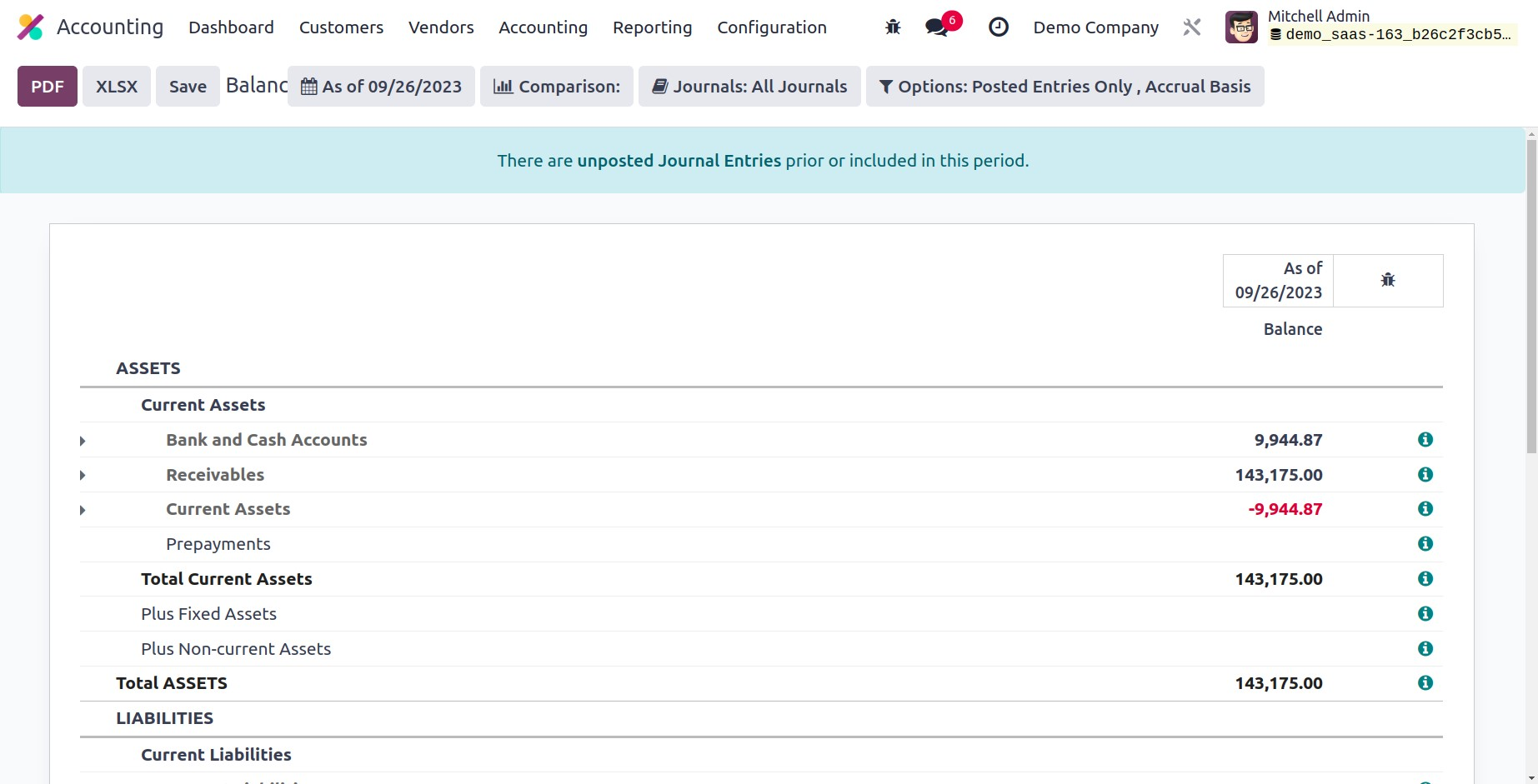The width and height of the screenshot is (1538, 784).
Task: Click info icon on Prepayments row
Action: tap(1425, 544)
